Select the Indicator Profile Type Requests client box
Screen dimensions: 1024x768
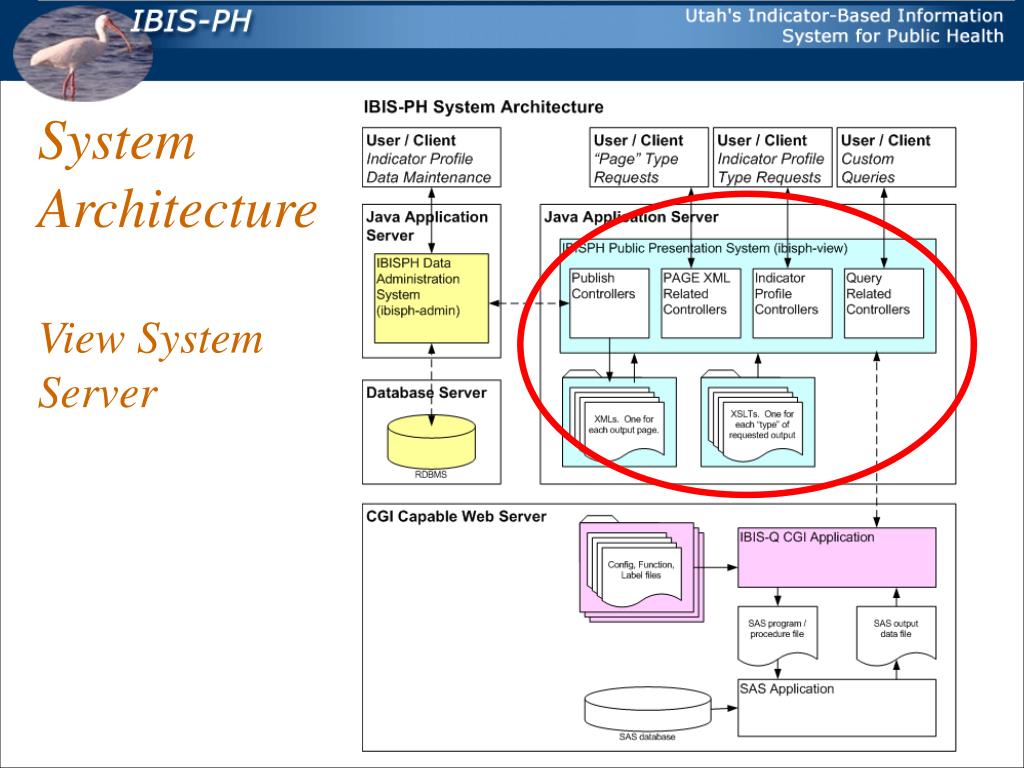(773, 157)
